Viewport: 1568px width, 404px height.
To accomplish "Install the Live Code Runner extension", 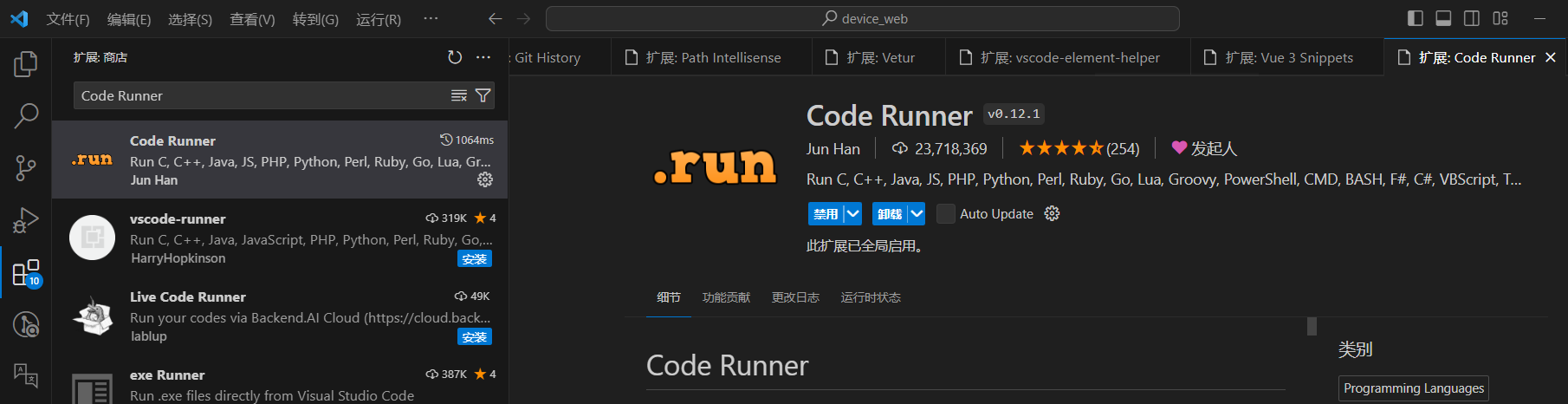I will pyautogui.click(x=475, y=336).
